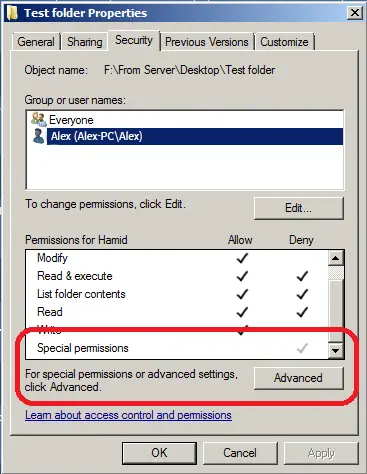Viewport: 367px width, 474px height.
Task: Click the List folder contents Allow checkmark
Action: [242, 294]
